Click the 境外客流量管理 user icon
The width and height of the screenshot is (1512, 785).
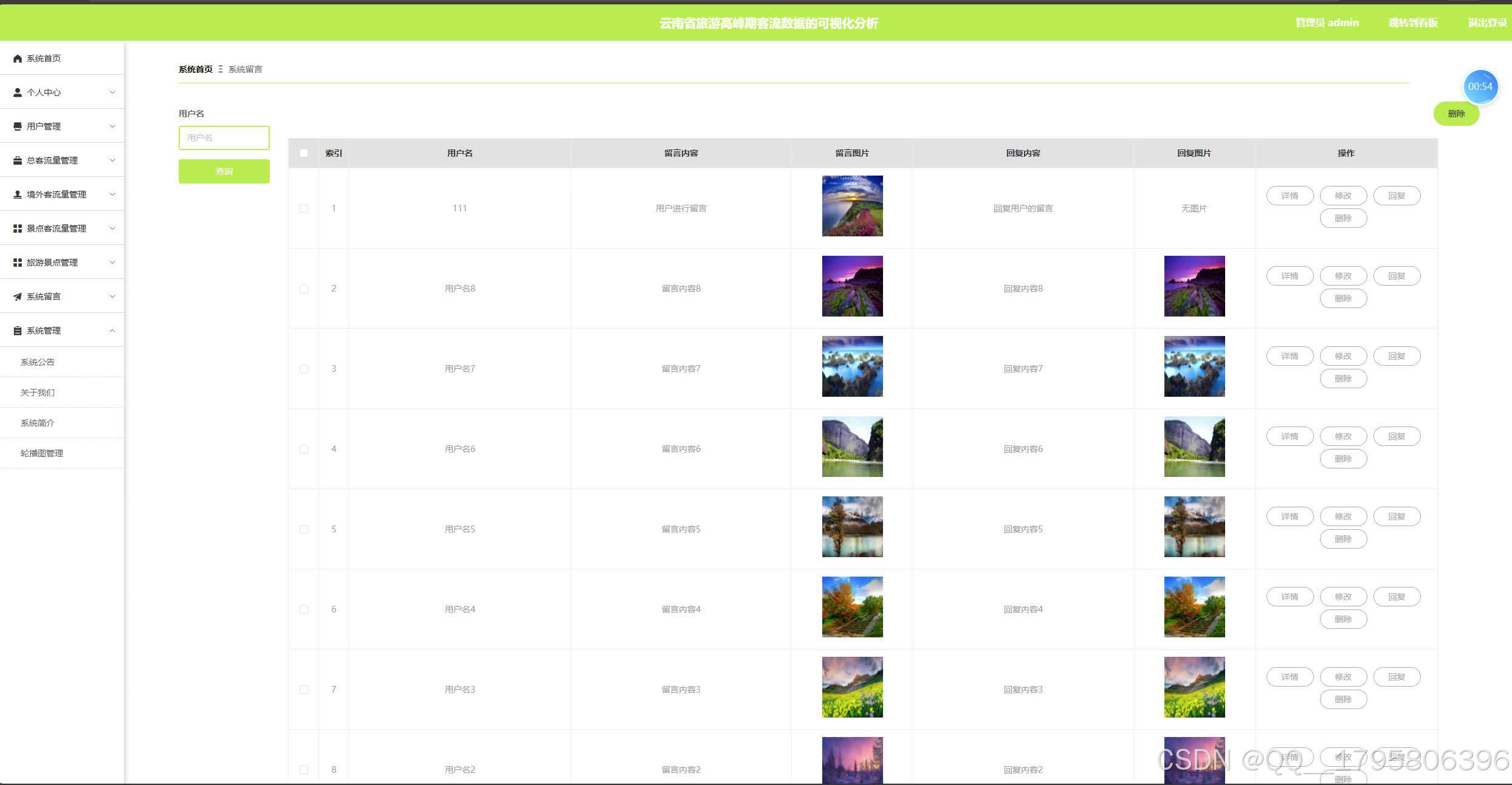[x=18, y=194]
